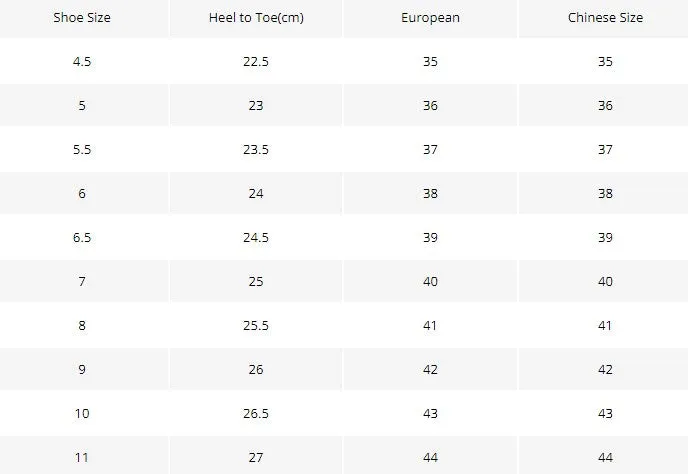Select shoe size 4.5 cell

pyautogui.click(x=82, y=61)
